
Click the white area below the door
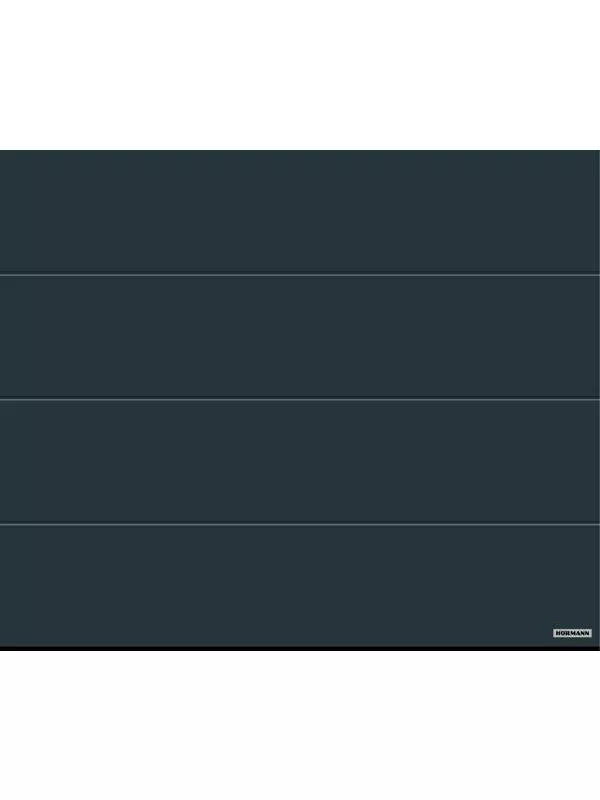(300, 726)
